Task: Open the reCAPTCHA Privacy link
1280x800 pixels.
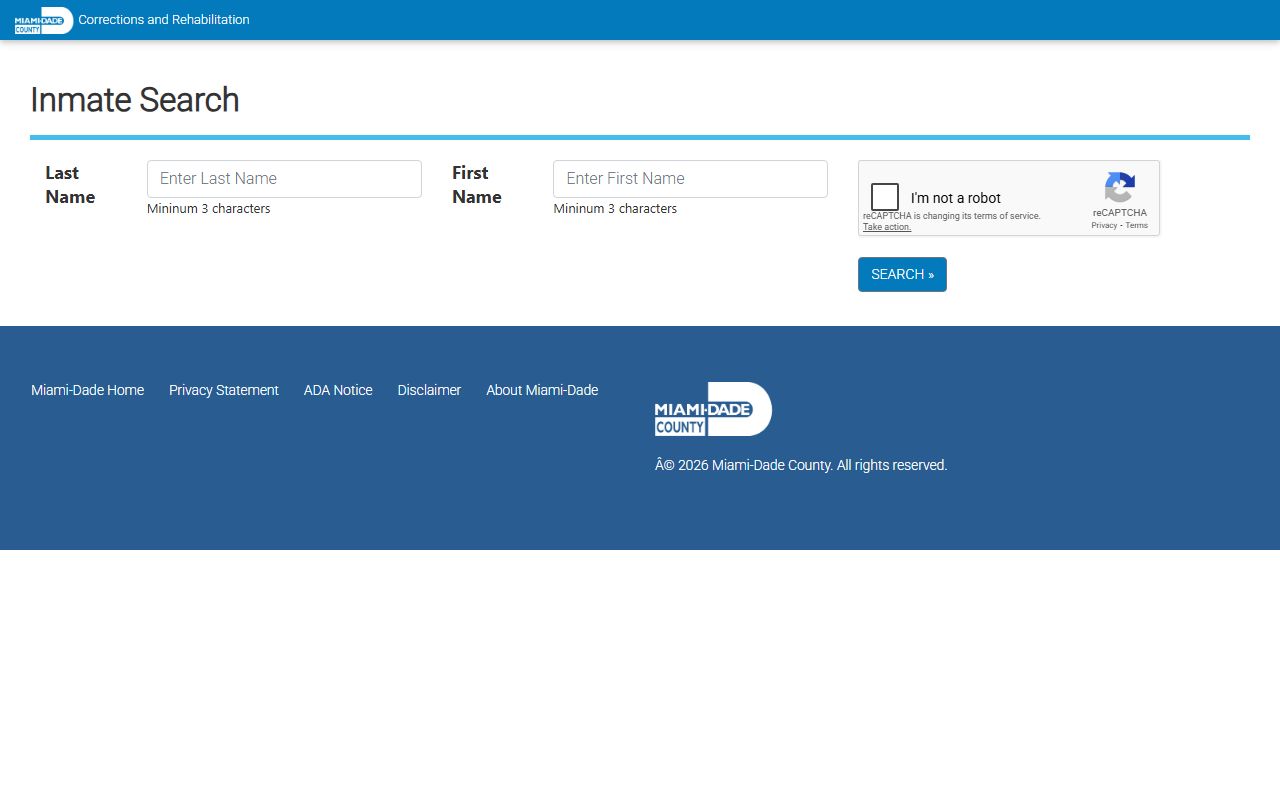Action: 1104,226
